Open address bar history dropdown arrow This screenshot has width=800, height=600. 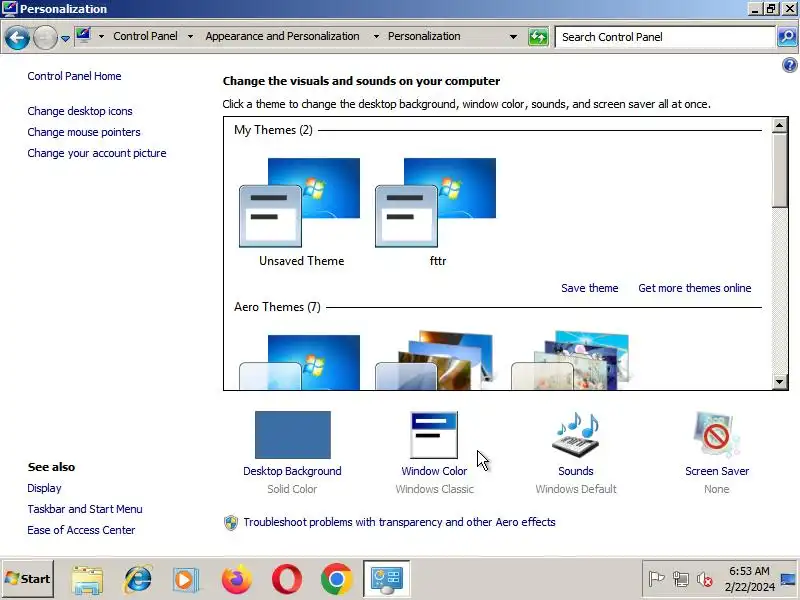tap(513, 37)
